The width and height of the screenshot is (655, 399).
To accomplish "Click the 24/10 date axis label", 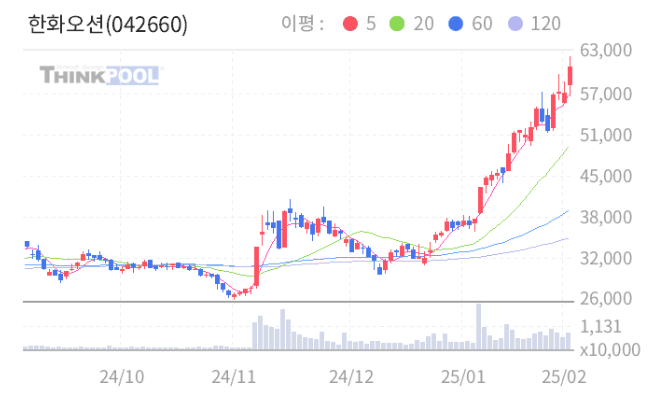I will pos(122,377).
